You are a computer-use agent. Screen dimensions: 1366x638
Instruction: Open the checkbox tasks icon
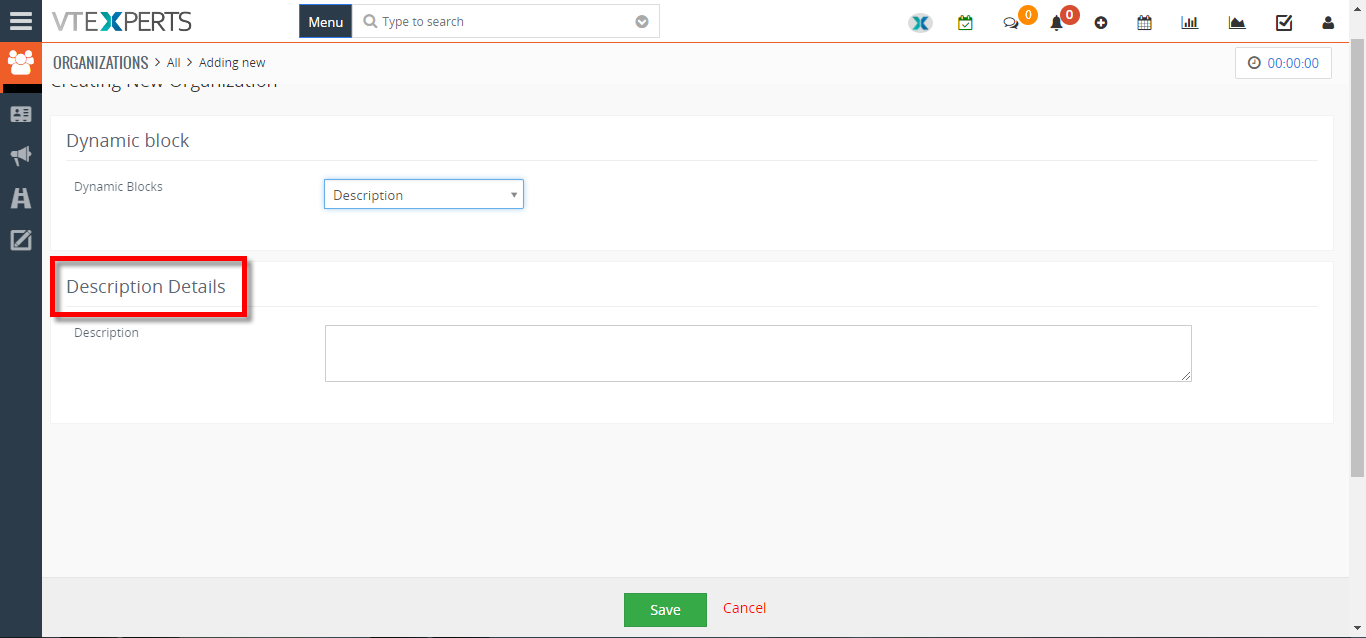click(1284, 22)
